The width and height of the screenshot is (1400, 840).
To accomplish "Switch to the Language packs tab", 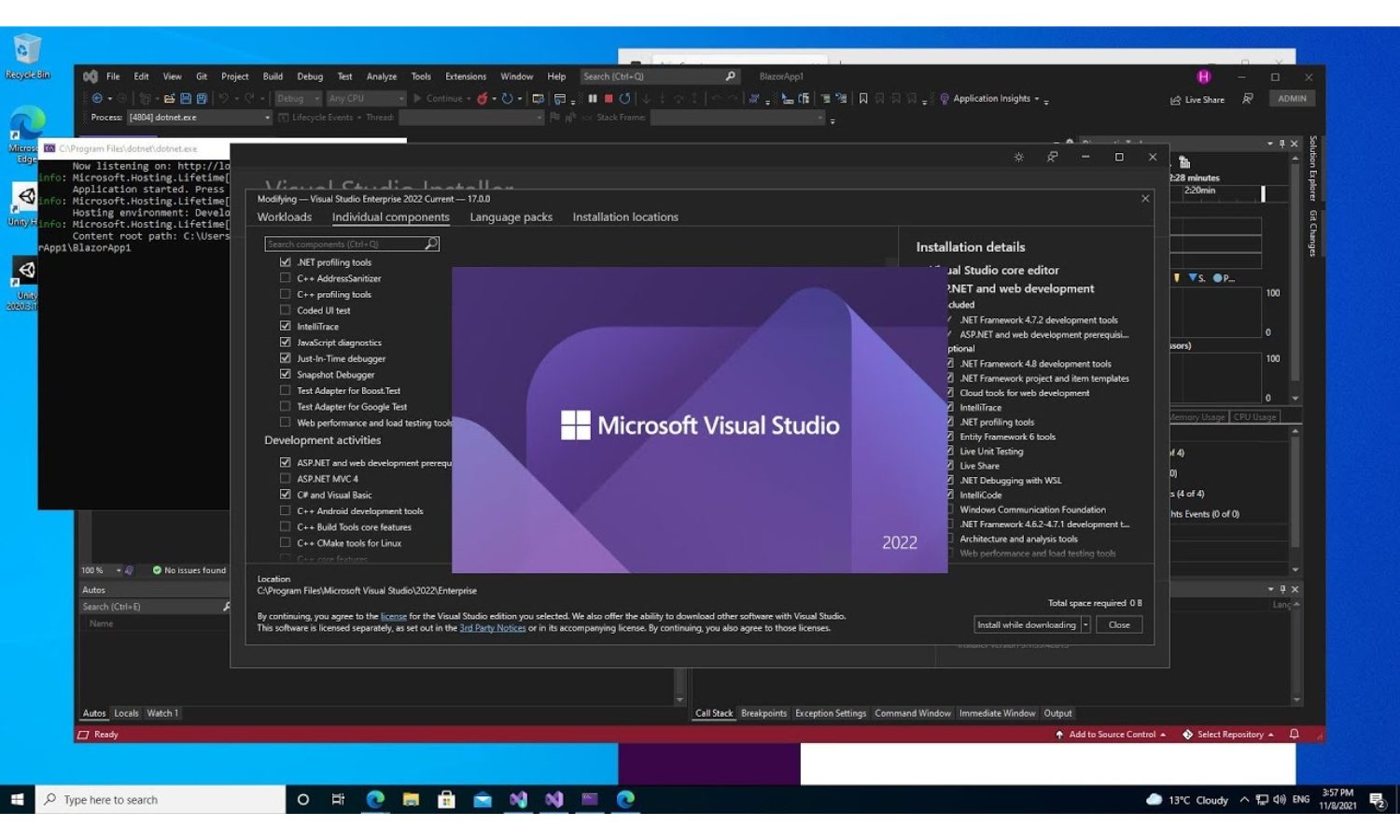I will coord(511,217).
